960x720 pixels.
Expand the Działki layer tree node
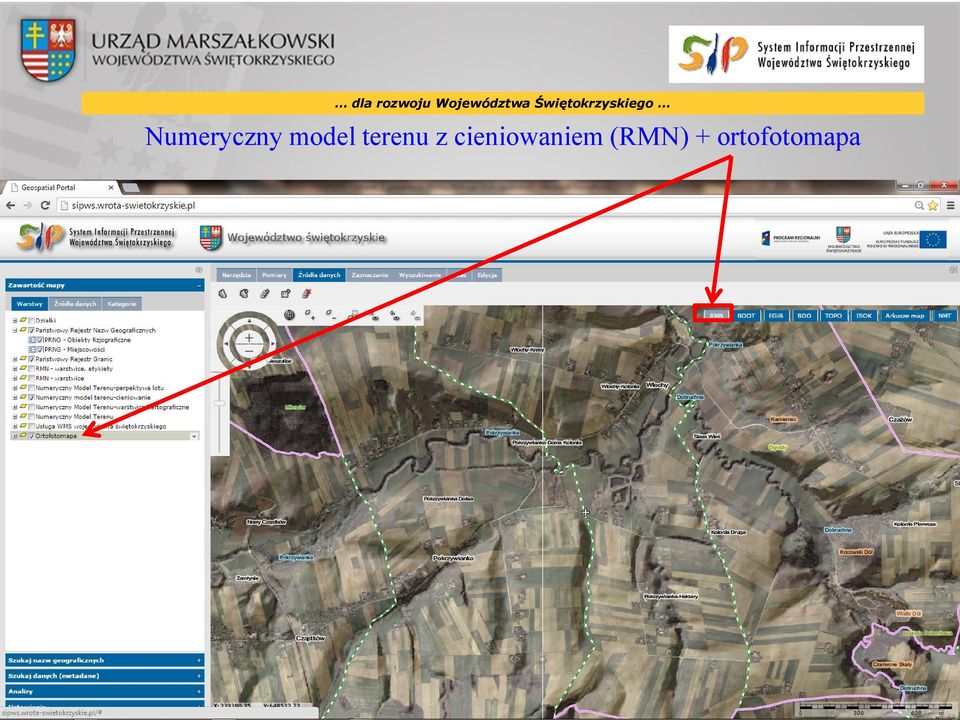point(15,321)
